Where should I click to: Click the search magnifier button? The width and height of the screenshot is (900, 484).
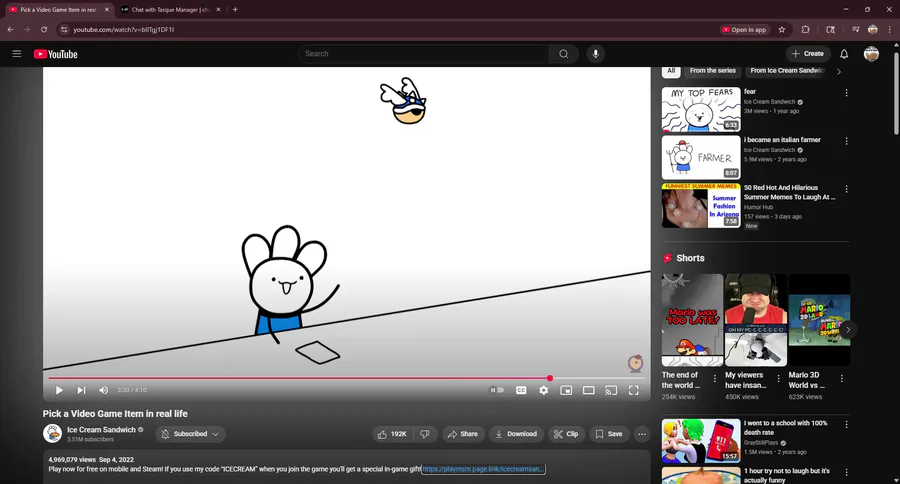click(564, 54)
